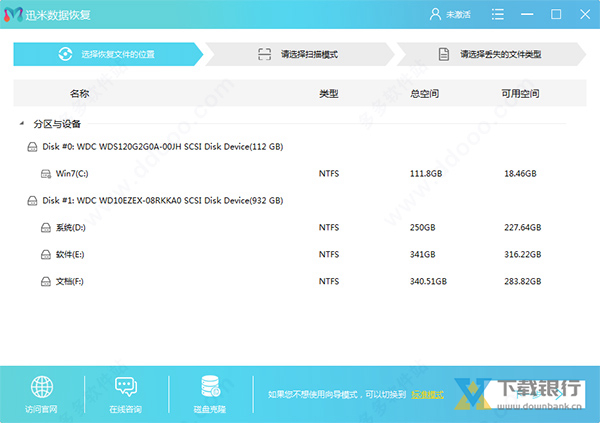Click the 111.8GB total space value
The height and width of the screenshot is (423, 600).
[x=426, y=173]
